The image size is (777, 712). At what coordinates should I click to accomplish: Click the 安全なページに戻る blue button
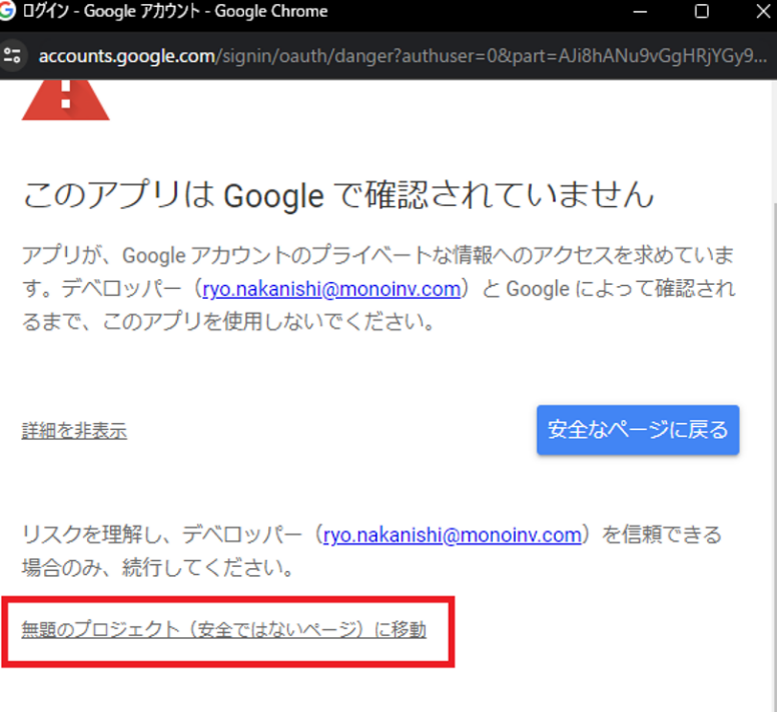click(638, 430)
